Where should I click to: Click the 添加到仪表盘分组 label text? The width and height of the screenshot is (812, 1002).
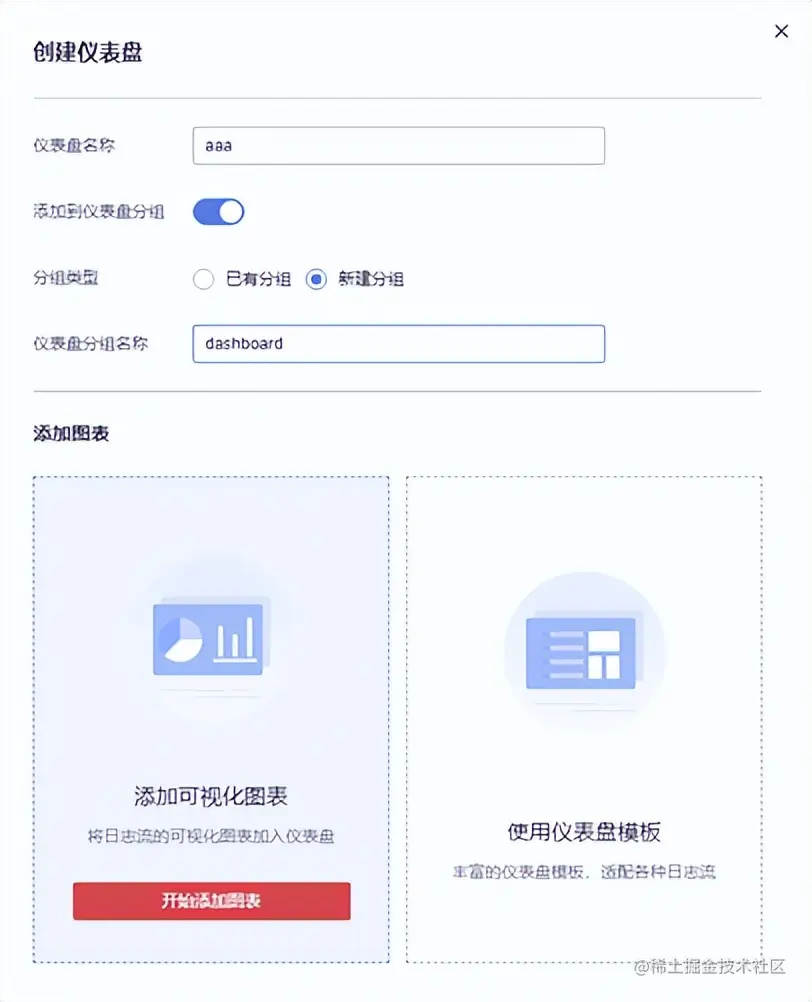point(99,212)
